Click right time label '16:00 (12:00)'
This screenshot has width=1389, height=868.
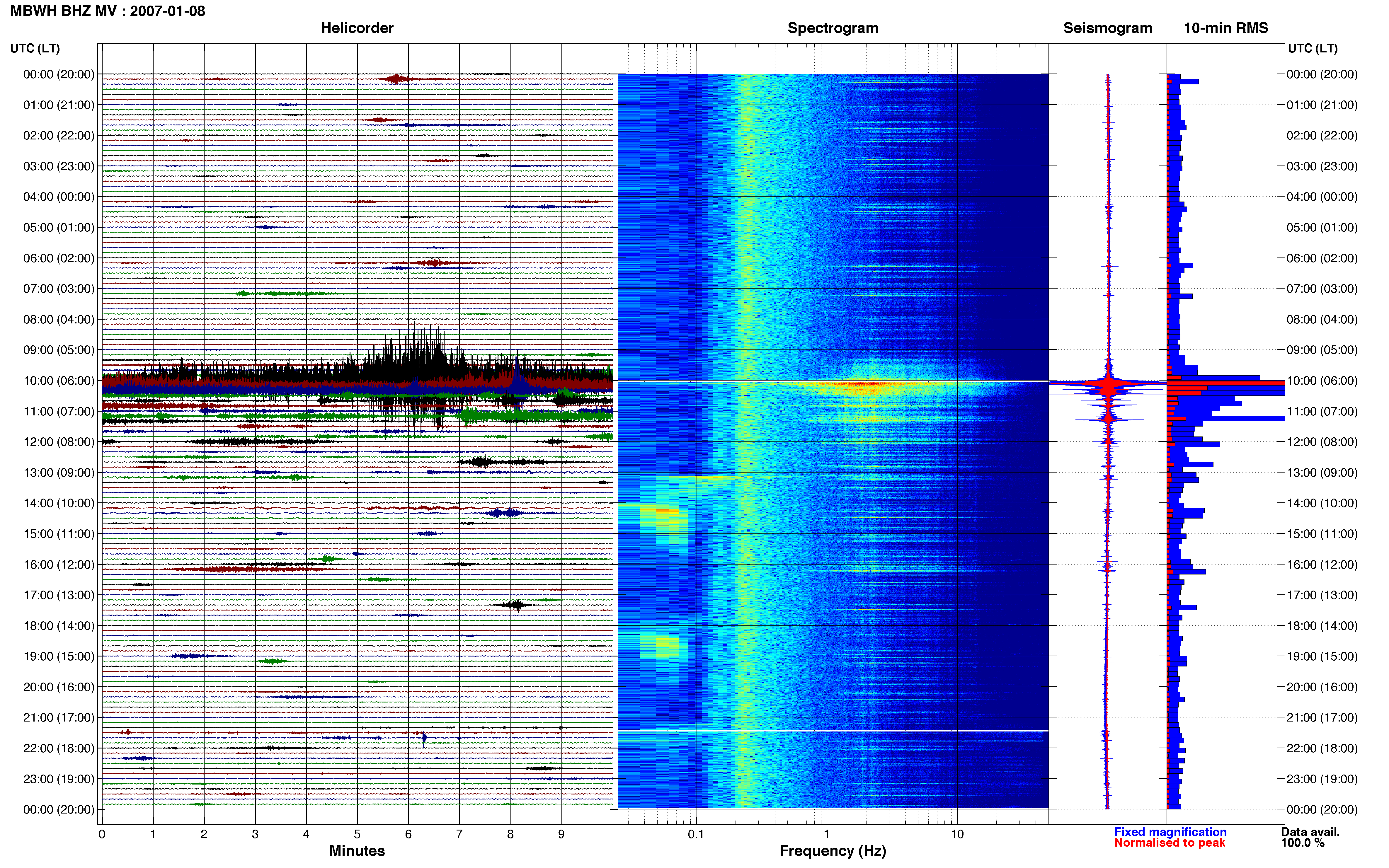pyautogui.click(x=1322, y=564)
